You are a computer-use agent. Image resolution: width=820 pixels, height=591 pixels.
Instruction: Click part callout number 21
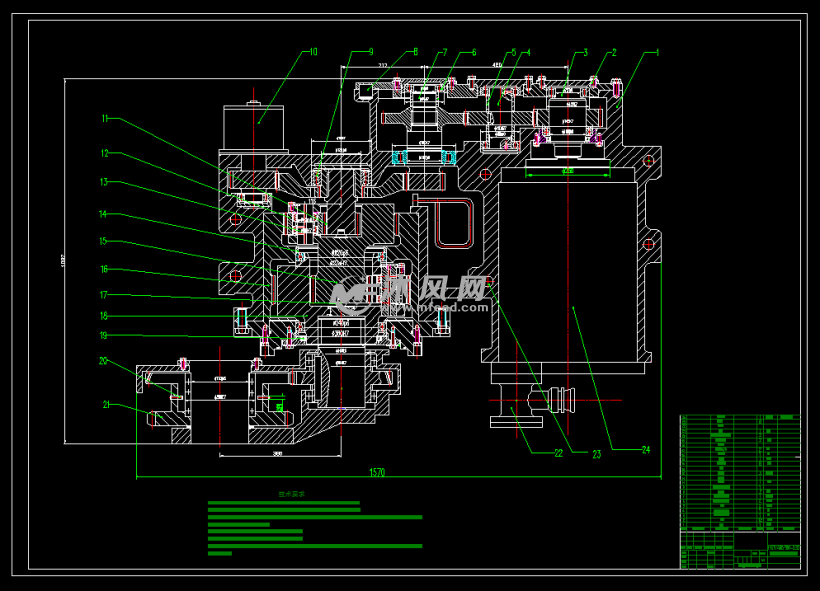point(106,404)
